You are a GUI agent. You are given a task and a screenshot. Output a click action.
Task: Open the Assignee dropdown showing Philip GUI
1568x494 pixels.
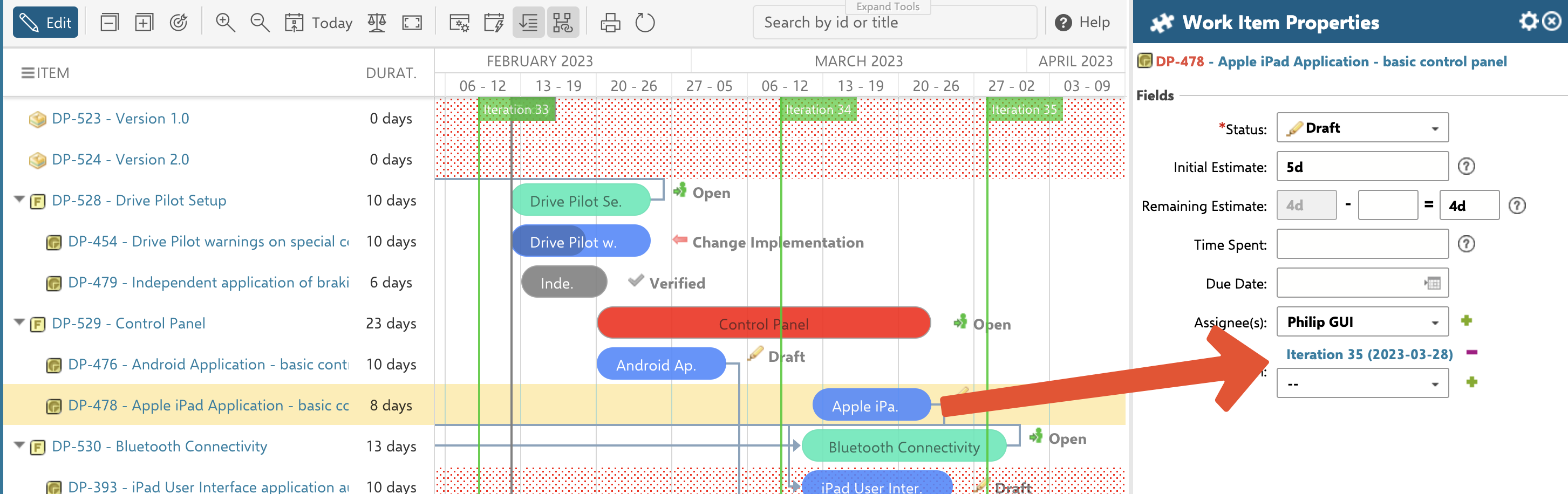1362,322
